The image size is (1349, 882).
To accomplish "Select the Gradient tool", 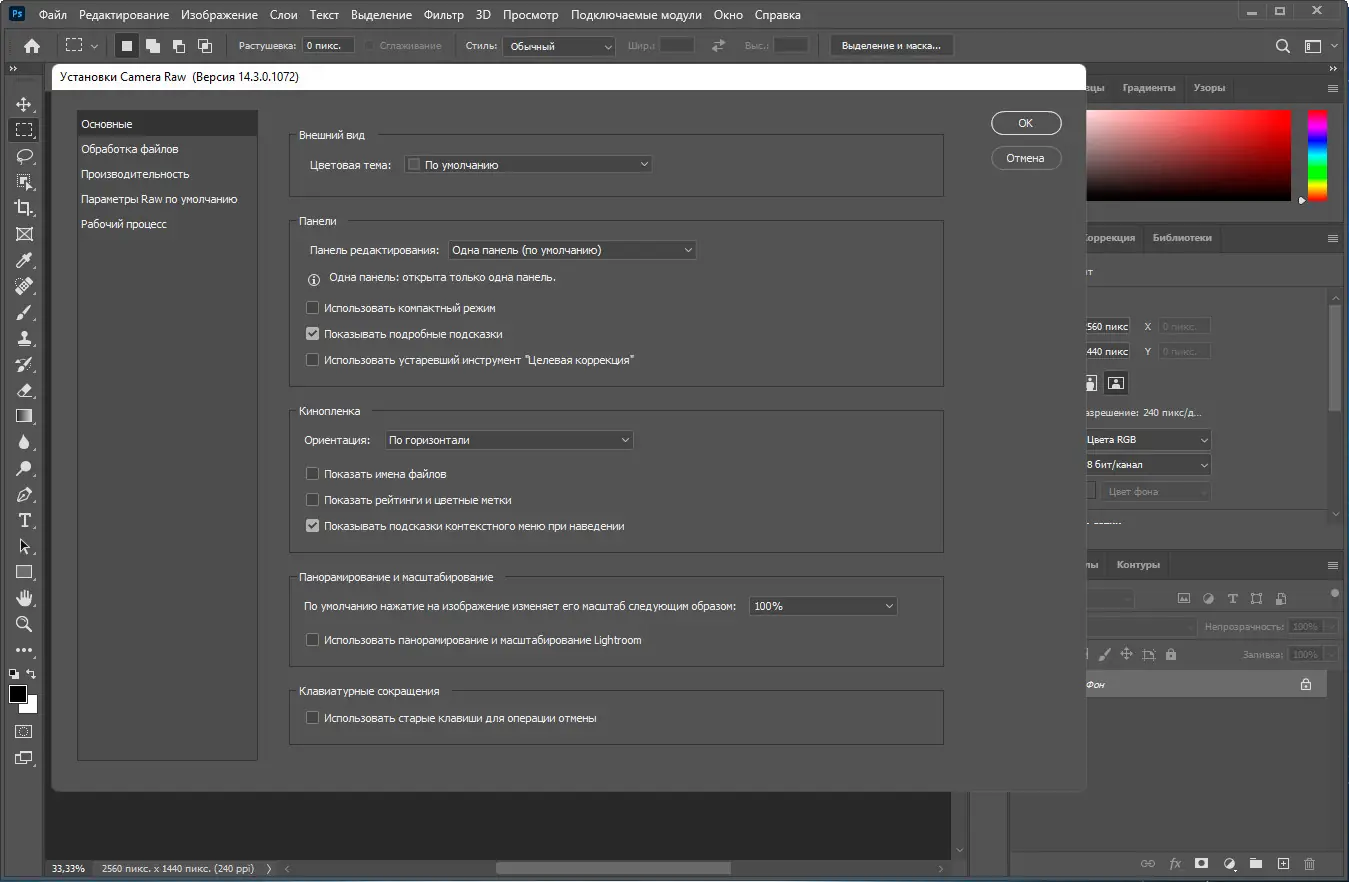I will (24, 416).
